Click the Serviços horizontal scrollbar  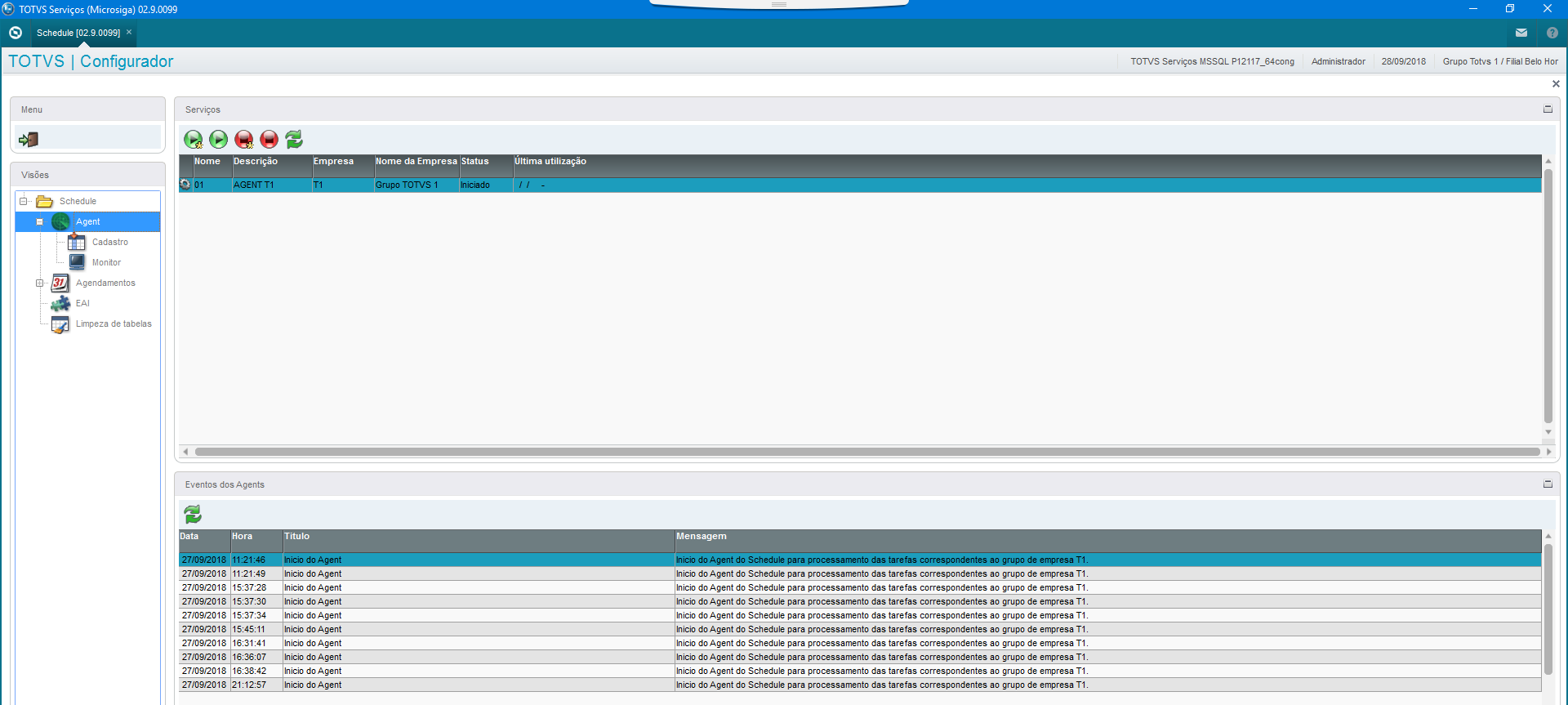tap(867, 452)
